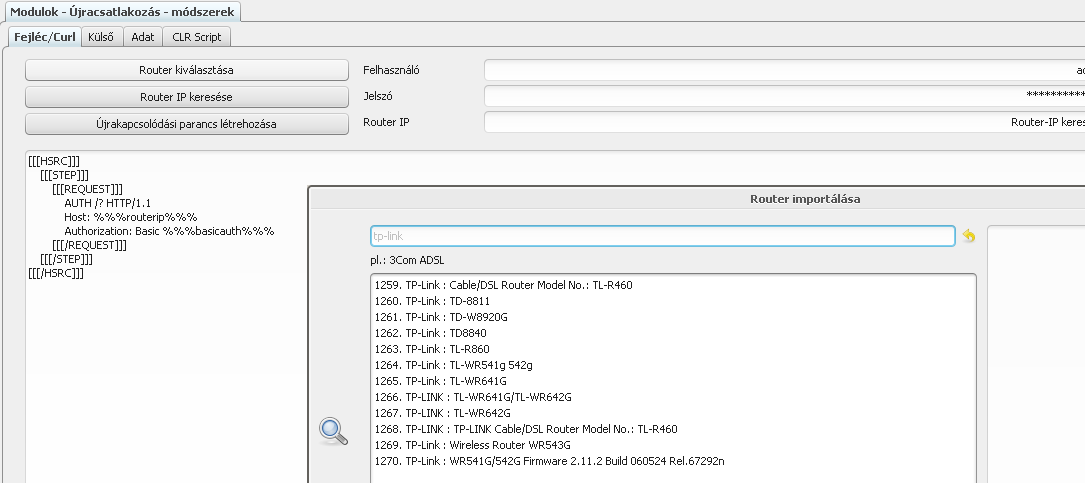Open the Külső tab
This screenshot has height=483, width=1085.
(101, 37)
